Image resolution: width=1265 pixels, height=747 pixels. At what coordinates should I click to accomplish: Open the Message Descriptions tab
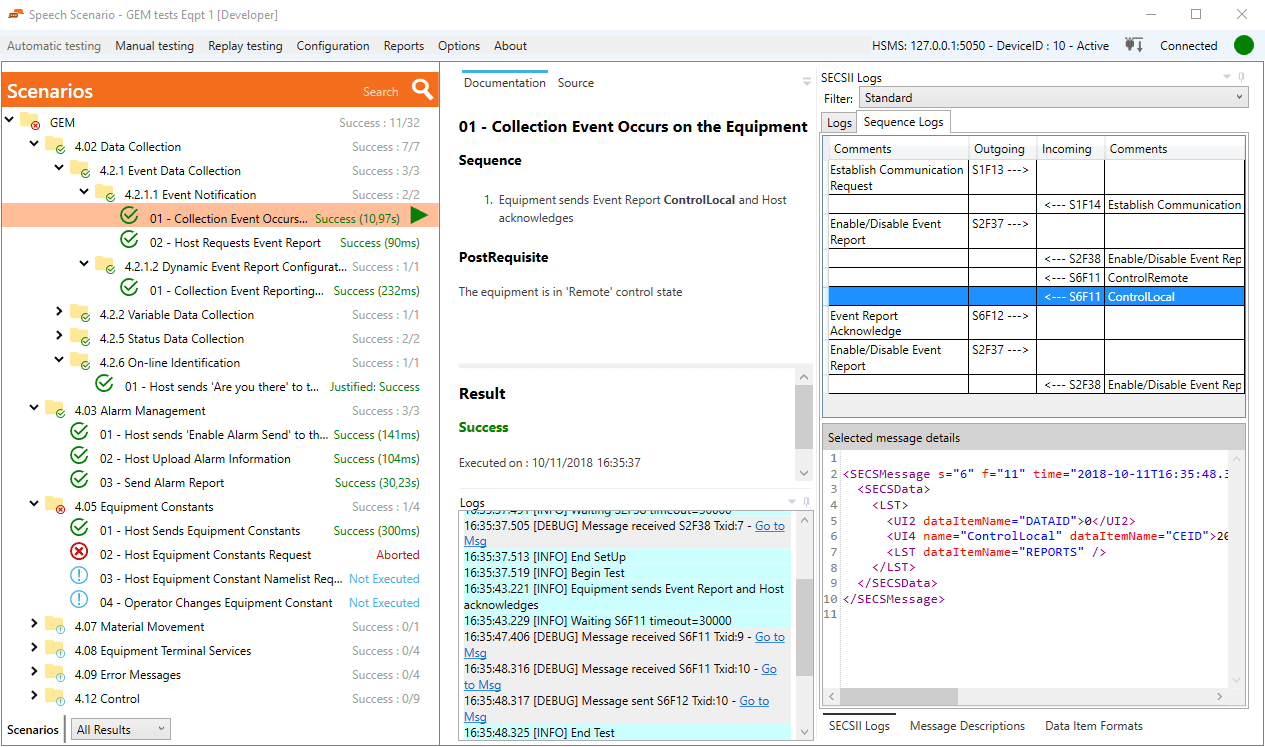click(x=966, y=726)
